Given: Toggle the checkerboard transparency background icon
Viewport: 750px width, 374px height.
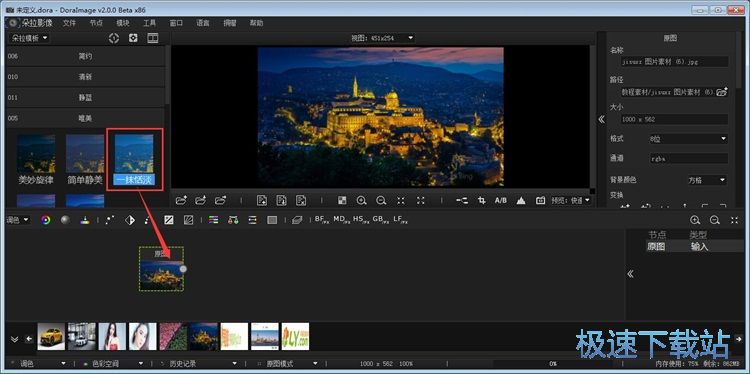Looking at the screenshot, I should (x=342, y=200).
